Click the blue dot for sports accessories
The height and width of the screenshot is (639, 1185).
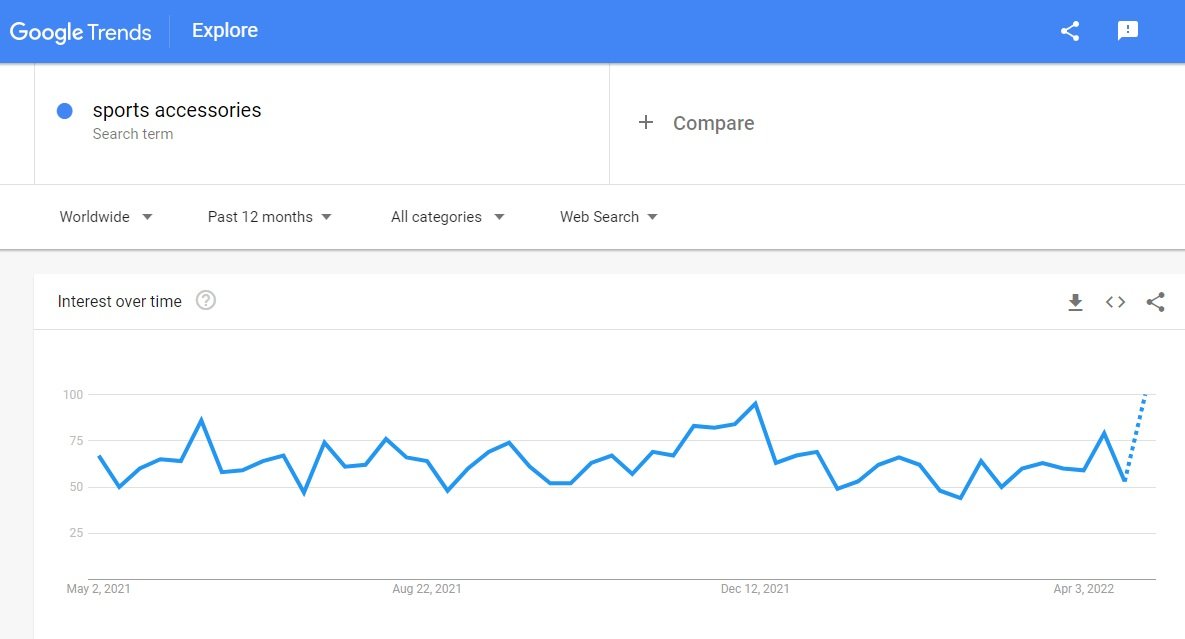tap(65, 111)
